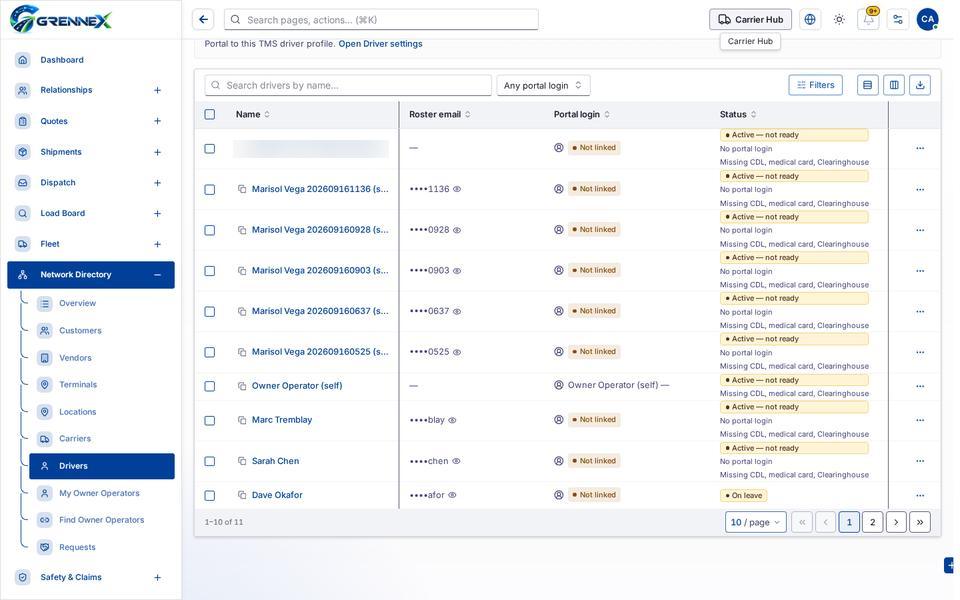Select Sarah Chen's row checkbox
This screenshot has height=600, width=960.
tap(209, 461)
